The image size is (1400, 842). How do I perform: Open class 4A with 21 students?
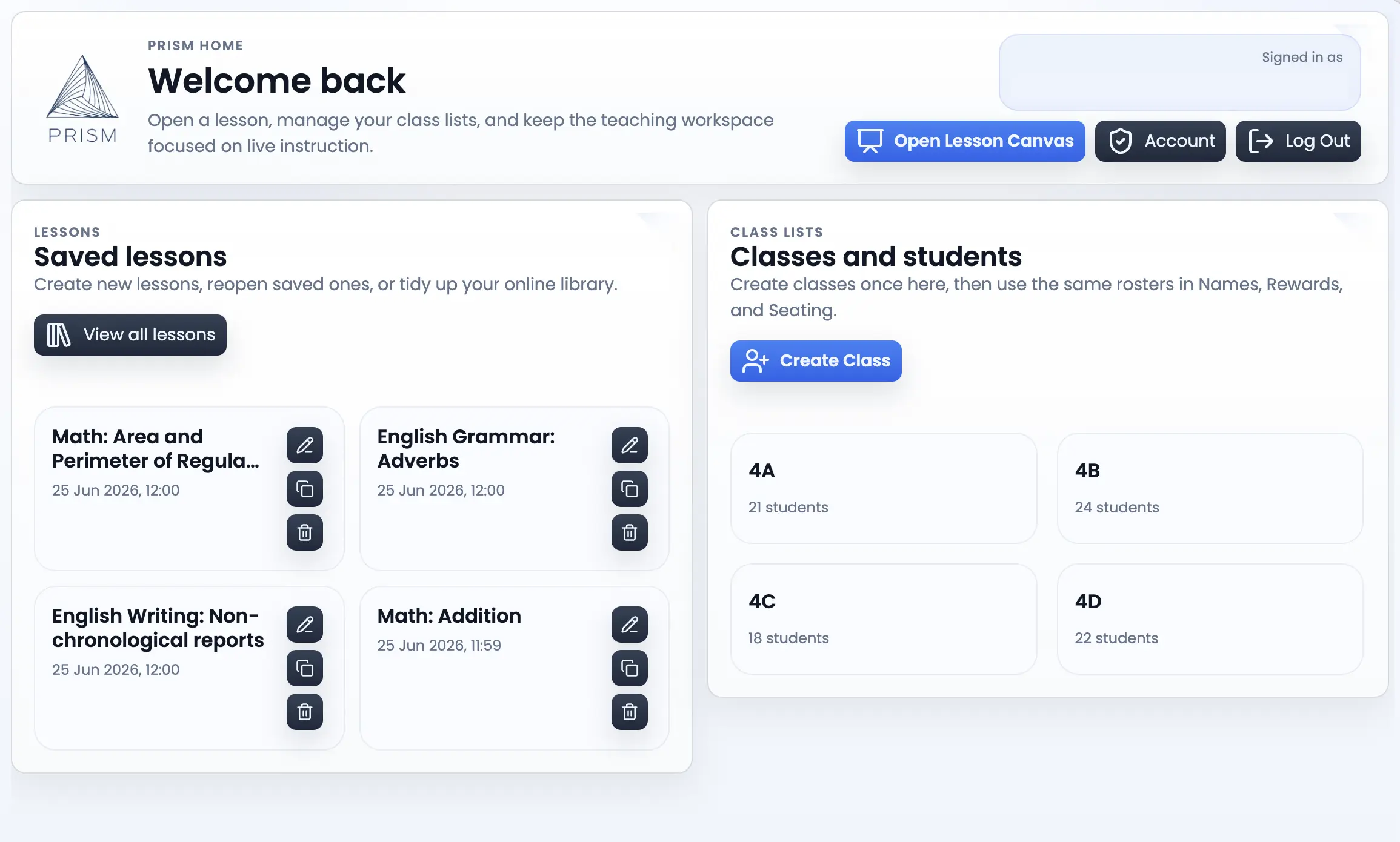(x=884, y=488)
